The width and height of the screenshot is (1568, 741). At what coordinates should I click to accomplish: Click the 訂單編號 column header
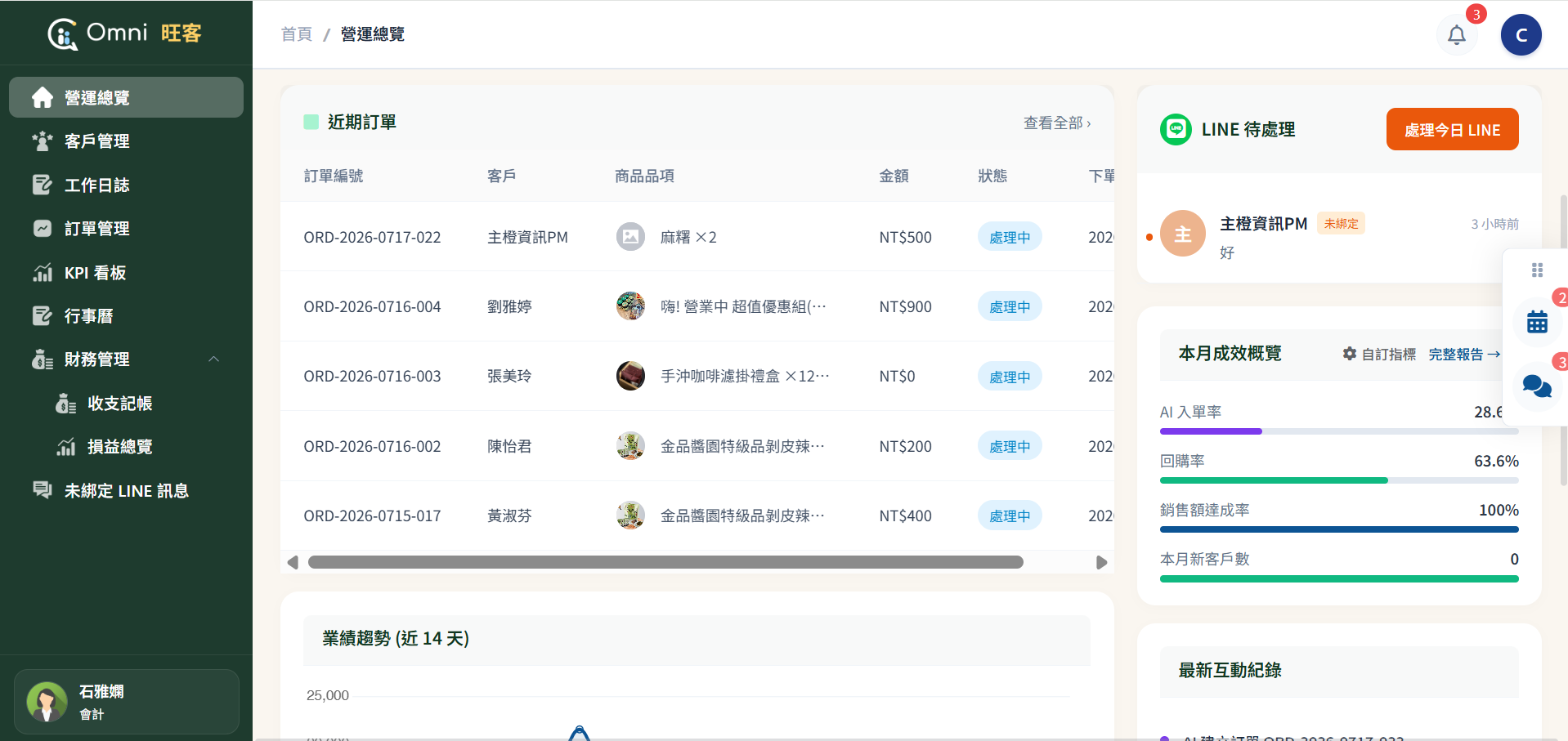click(x=334, y=176)
